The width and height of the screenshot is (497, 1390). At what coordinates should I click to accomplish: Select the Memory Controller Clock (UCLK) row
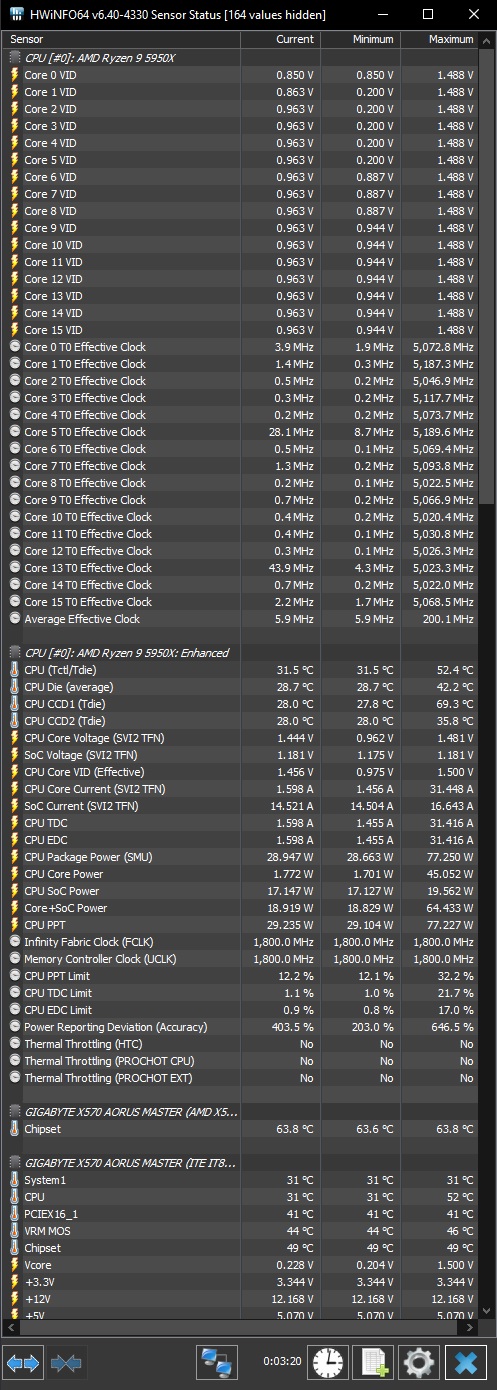tap(241, 959)
